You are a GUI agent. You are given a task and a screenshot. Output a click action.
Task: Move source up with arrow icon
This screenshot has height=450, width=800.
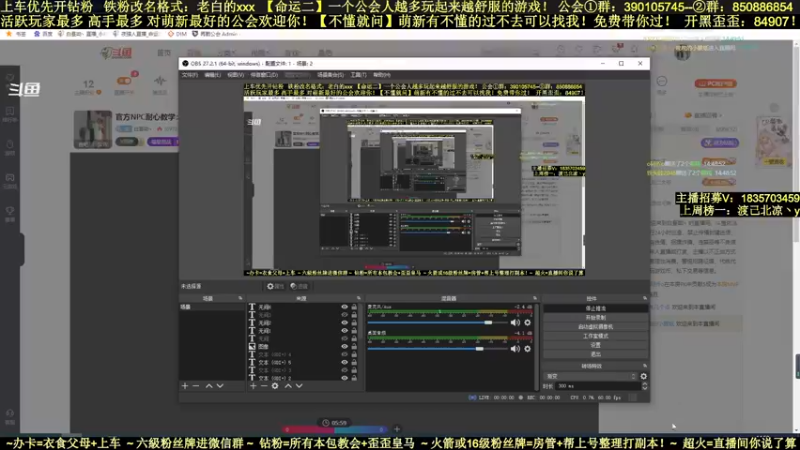(288, 386)
